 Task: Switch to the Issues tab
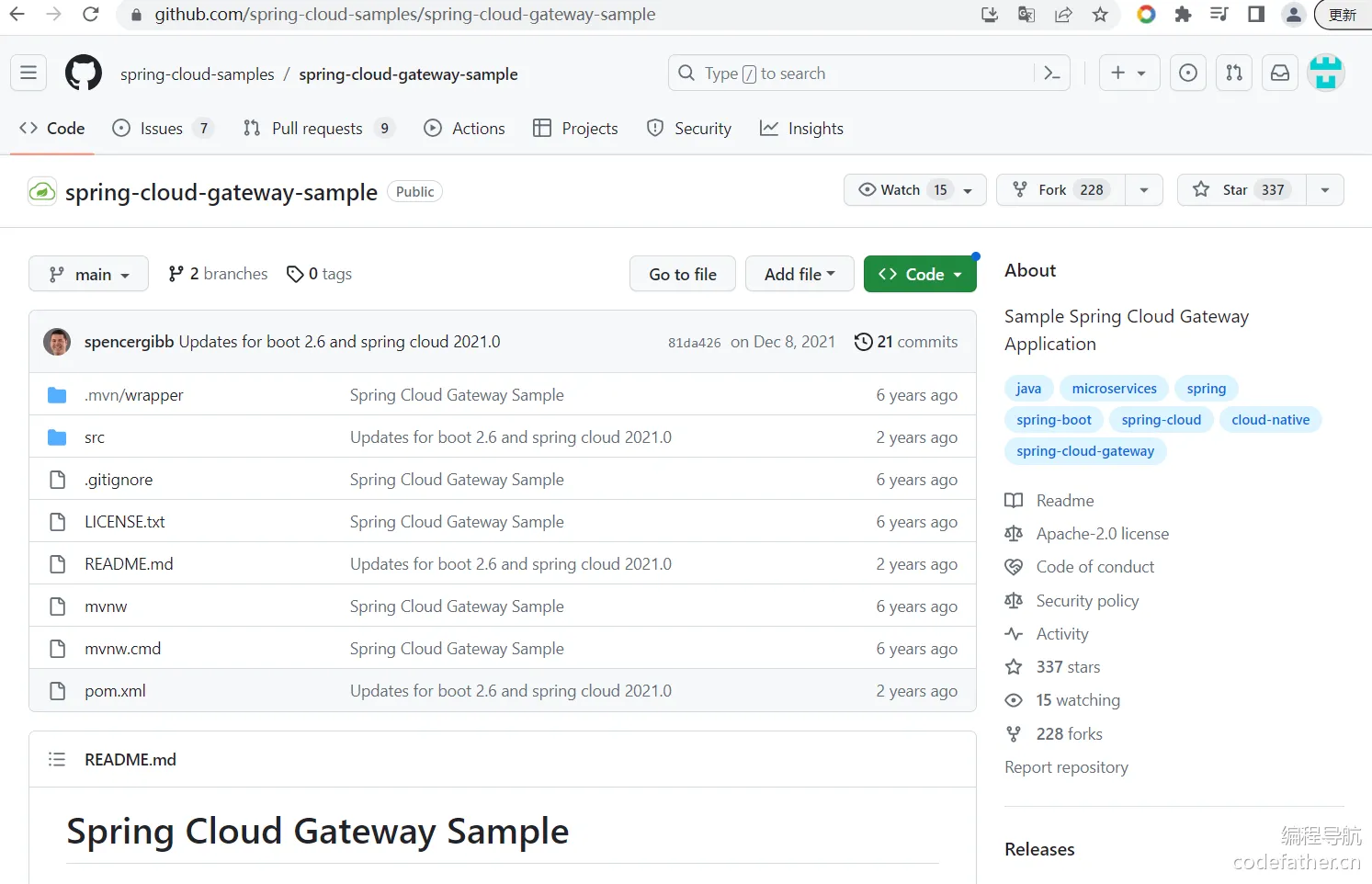click(163, 129)
